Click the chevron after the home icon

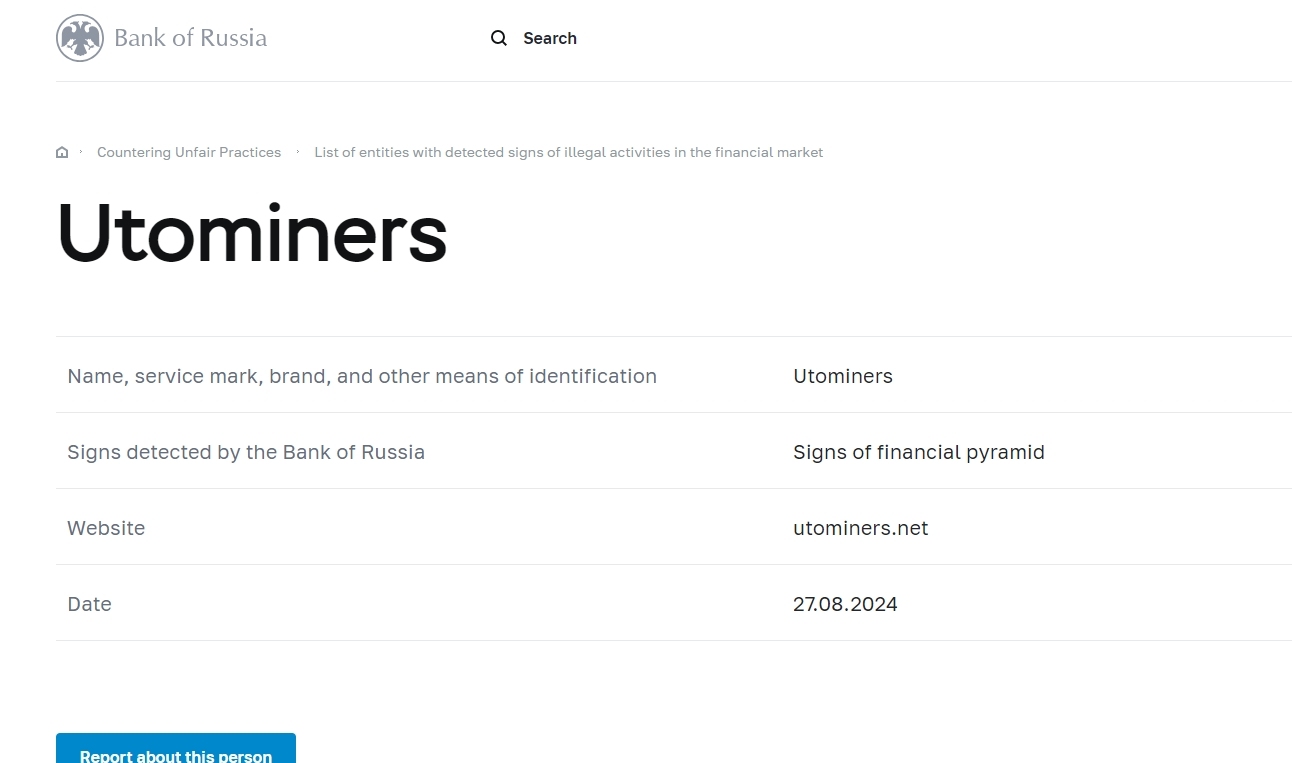(81, 152)
